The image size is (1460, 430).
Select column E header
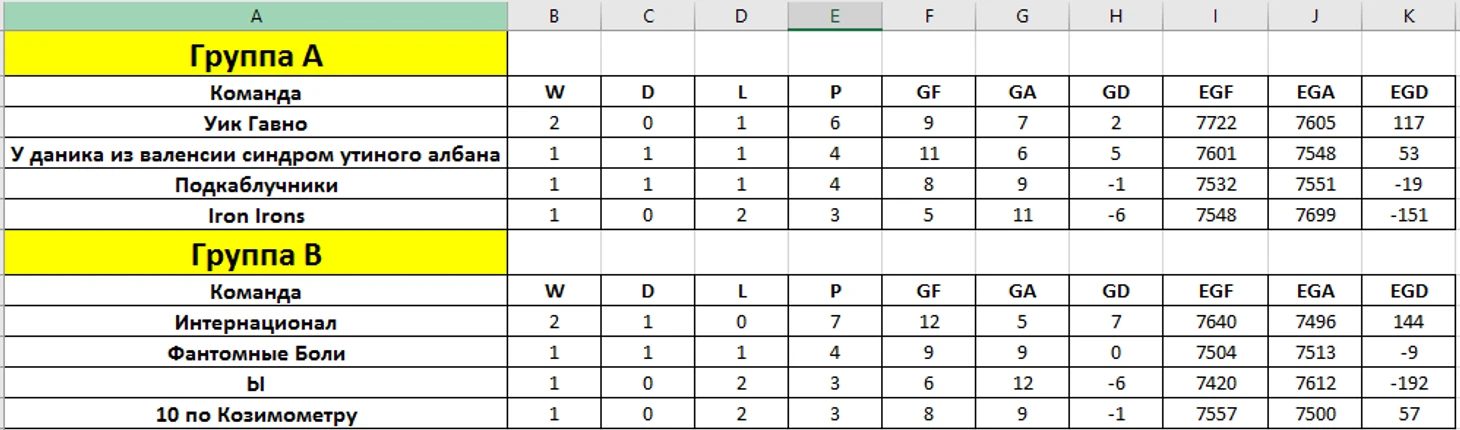835,15
